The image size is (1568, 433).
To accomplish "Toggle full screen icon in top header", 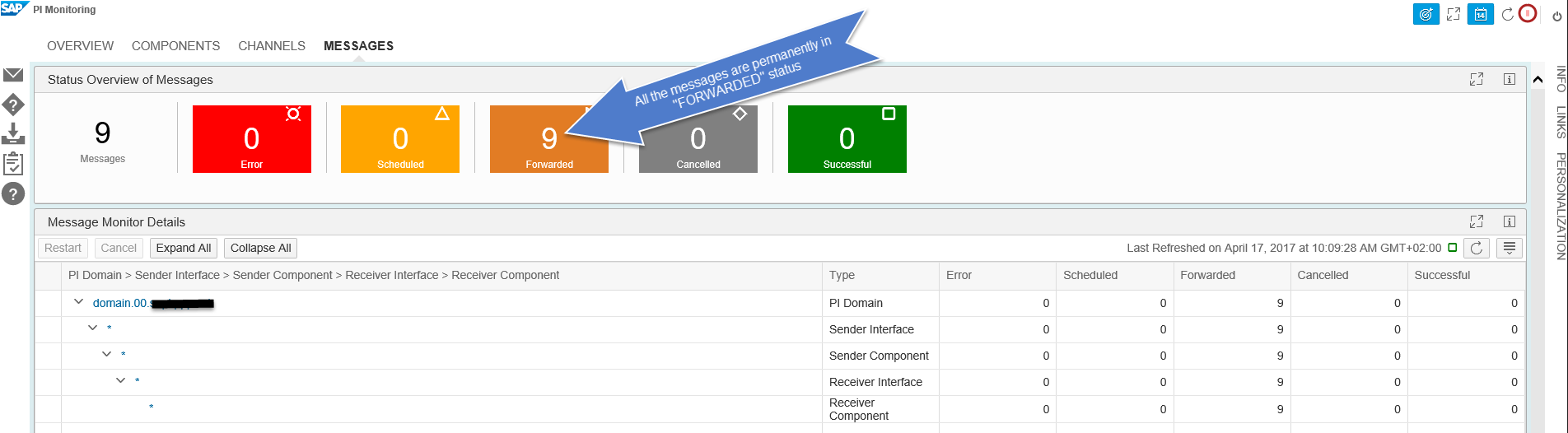I will (x=1454, y=14).
